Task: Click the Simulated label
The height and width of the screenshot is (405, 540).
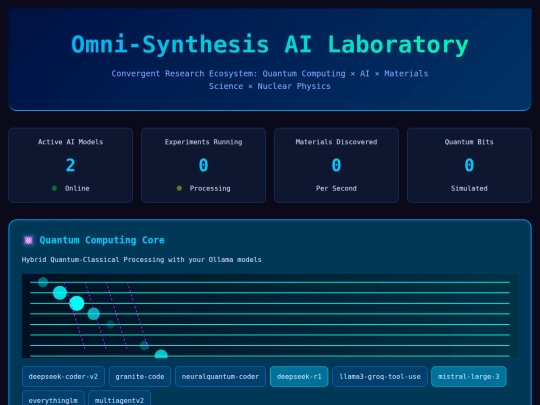Action: (469, 188)
